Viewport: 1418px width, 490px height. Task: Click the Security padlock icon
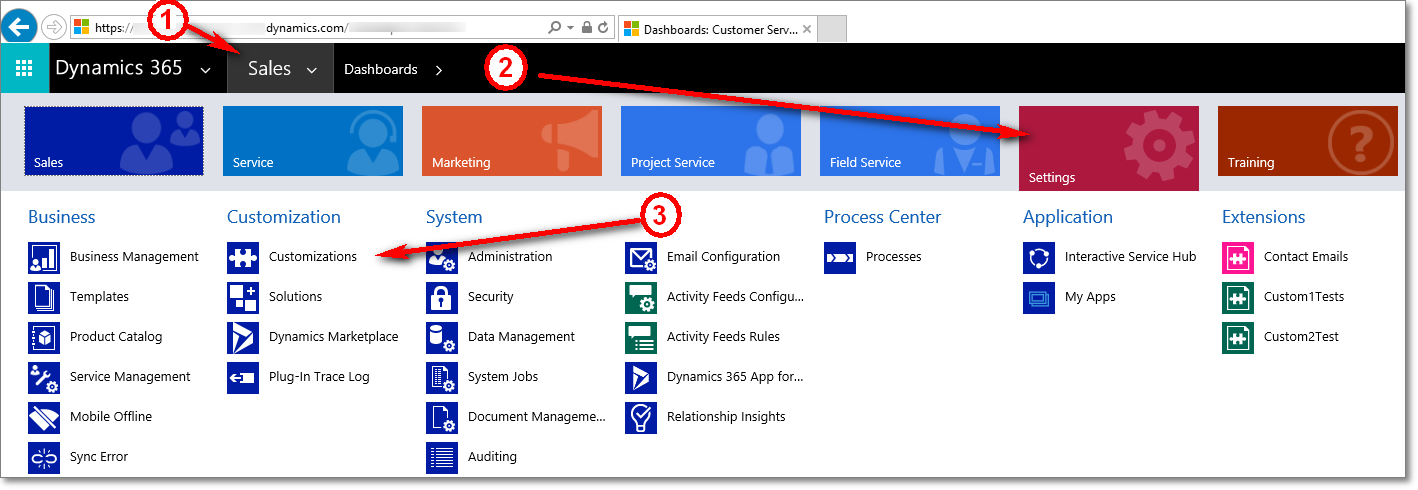pyautogui.click(x=442, y=297)
